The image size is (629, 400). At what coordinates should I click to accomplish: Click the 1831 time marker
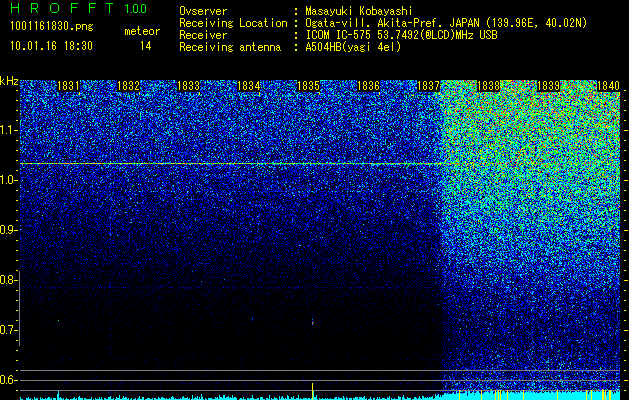[x=68, y=86]
